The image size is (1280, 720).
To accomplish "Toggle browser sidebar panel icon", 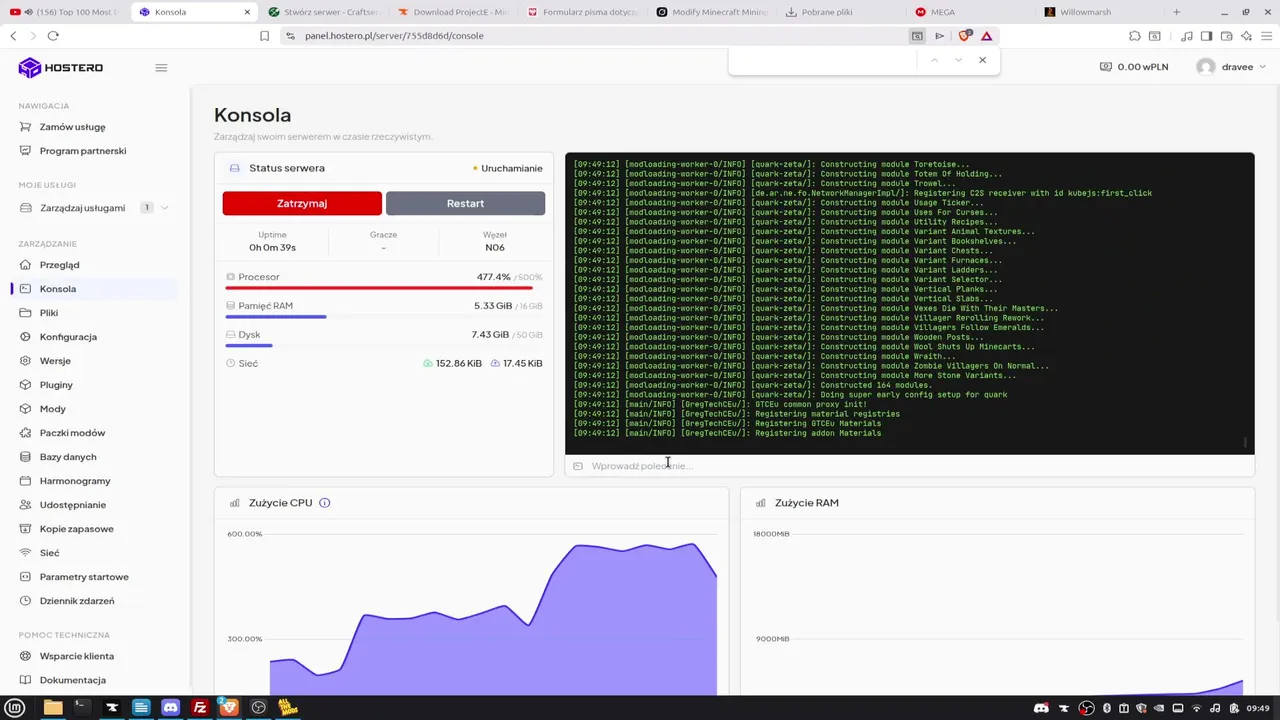I will click(1207, 36).
